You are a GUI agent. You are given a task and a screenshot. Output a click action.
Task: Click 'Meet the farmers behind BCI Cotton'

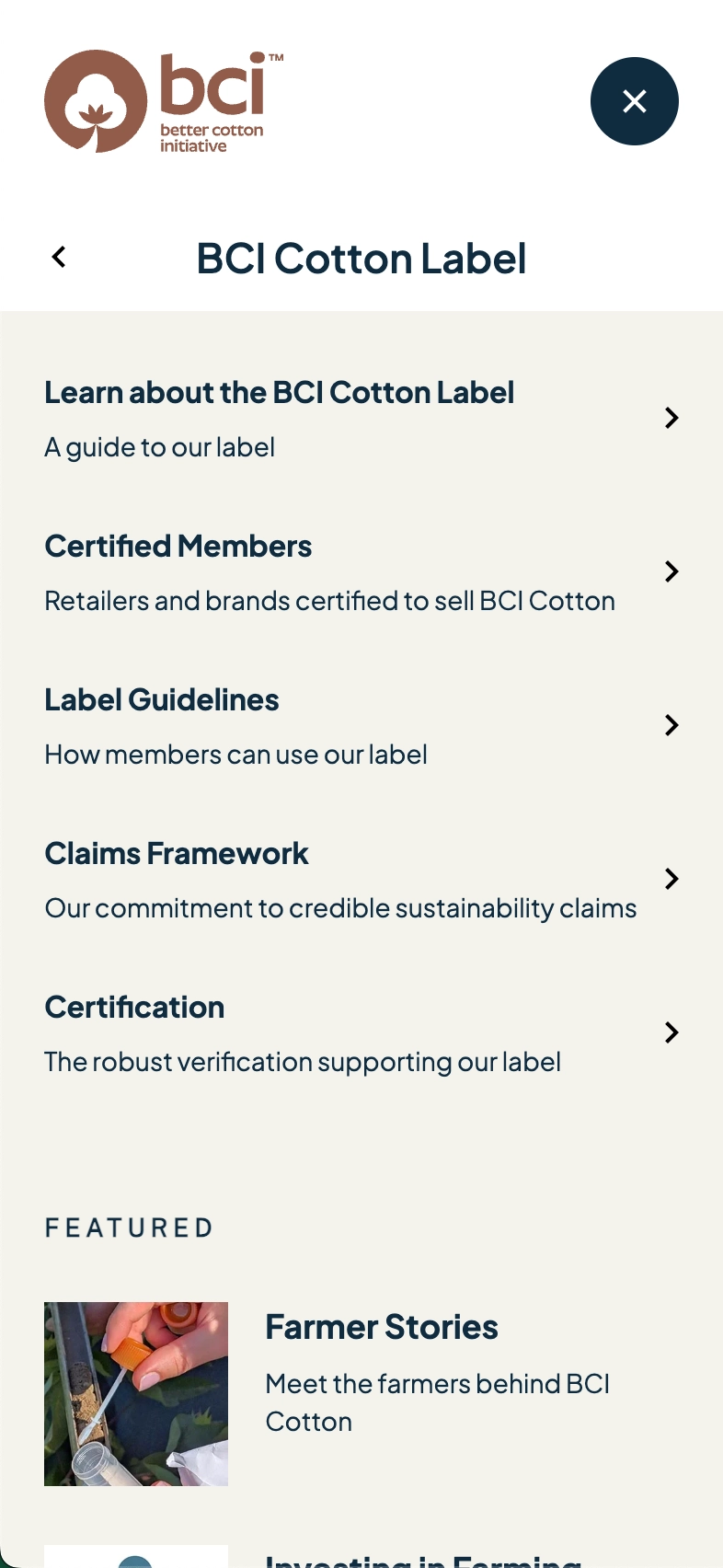(437, 1402)
